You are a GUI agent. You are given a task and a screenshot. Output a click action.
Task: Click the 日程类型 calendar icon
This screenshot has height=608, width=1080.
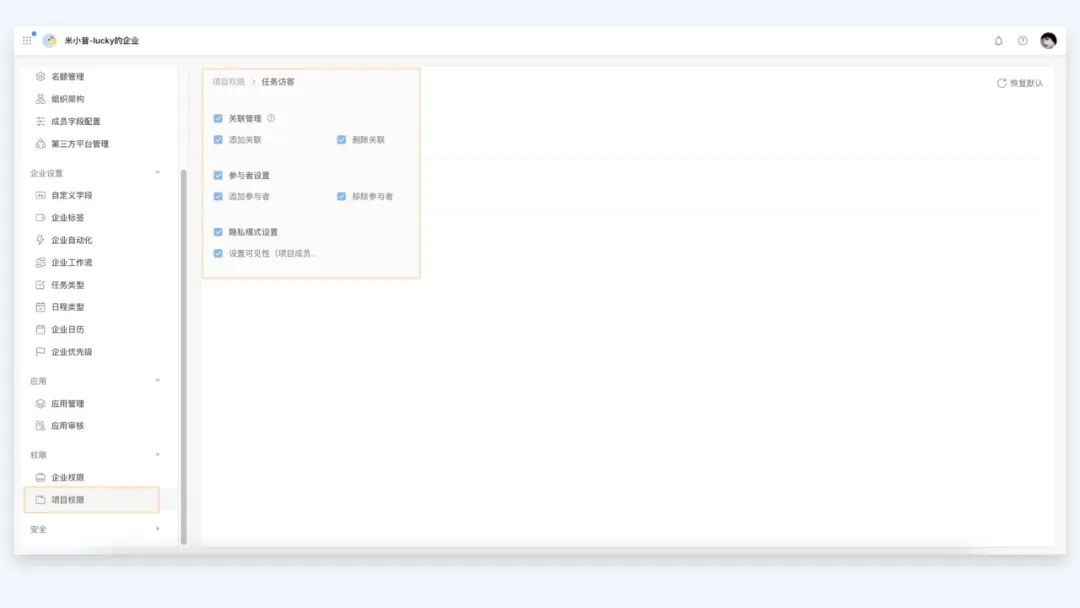tap(41, 307)
